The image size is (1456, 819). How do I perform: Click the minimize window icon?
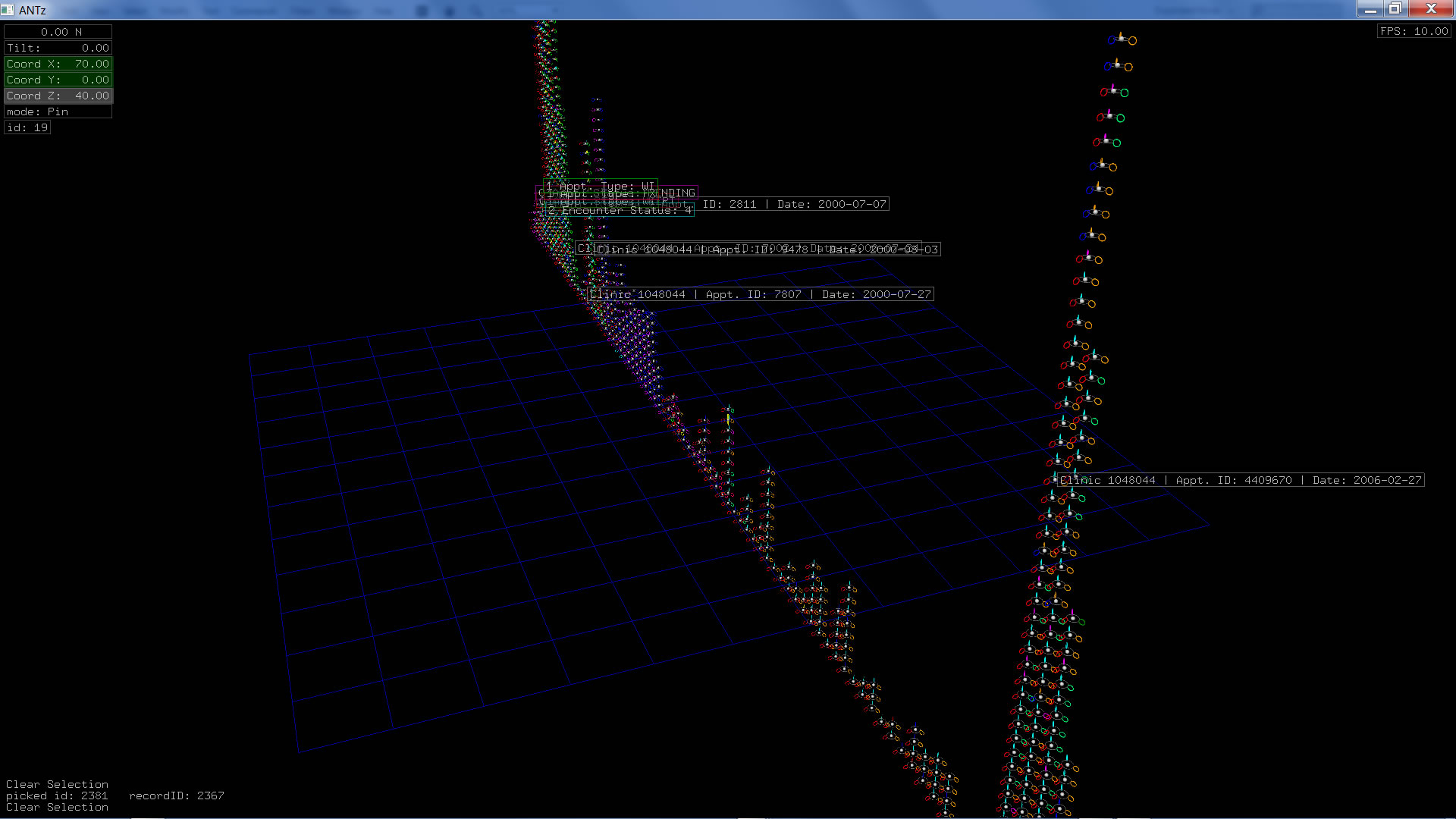(x=1370, y=9)
